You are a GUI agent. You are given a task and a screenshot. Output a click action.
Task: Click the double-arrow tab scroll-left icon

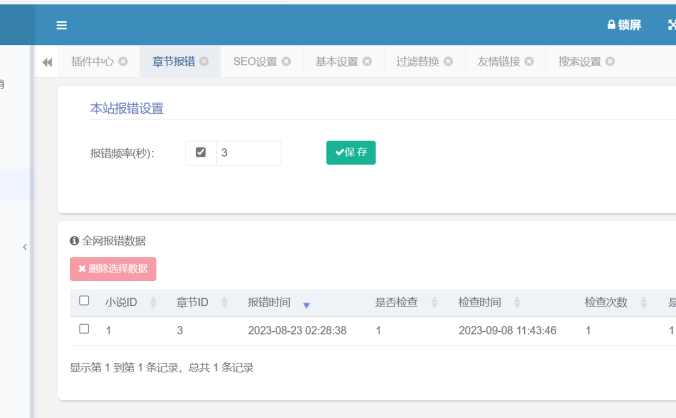point(47,62)
